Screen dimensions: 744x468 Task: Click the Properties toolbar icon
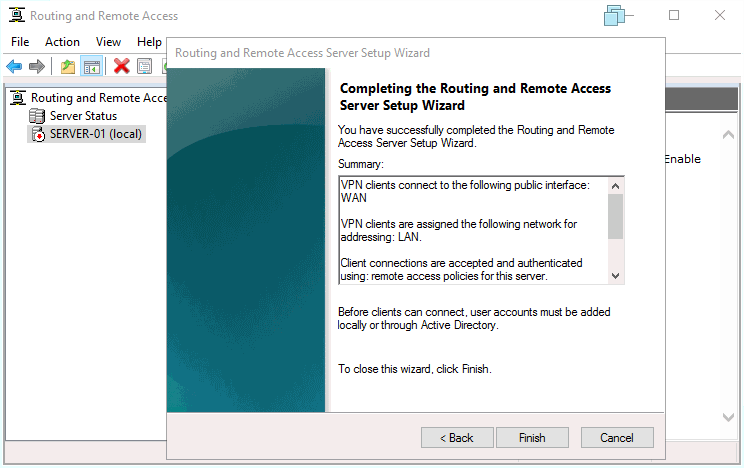(145, 66)
